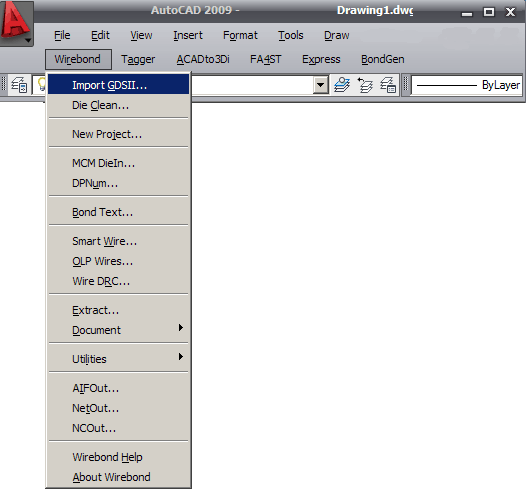The width and height of the screenshot is (526, 497).
Task: Click the layers toolbar grip handle
Action: pos(4,85)
